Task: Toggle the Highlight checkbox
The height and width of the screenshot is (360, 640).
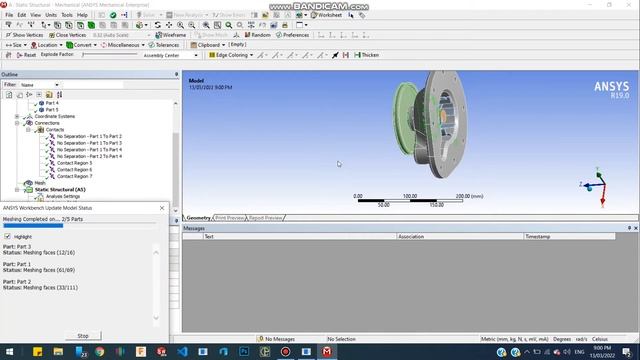Action: 7,236
